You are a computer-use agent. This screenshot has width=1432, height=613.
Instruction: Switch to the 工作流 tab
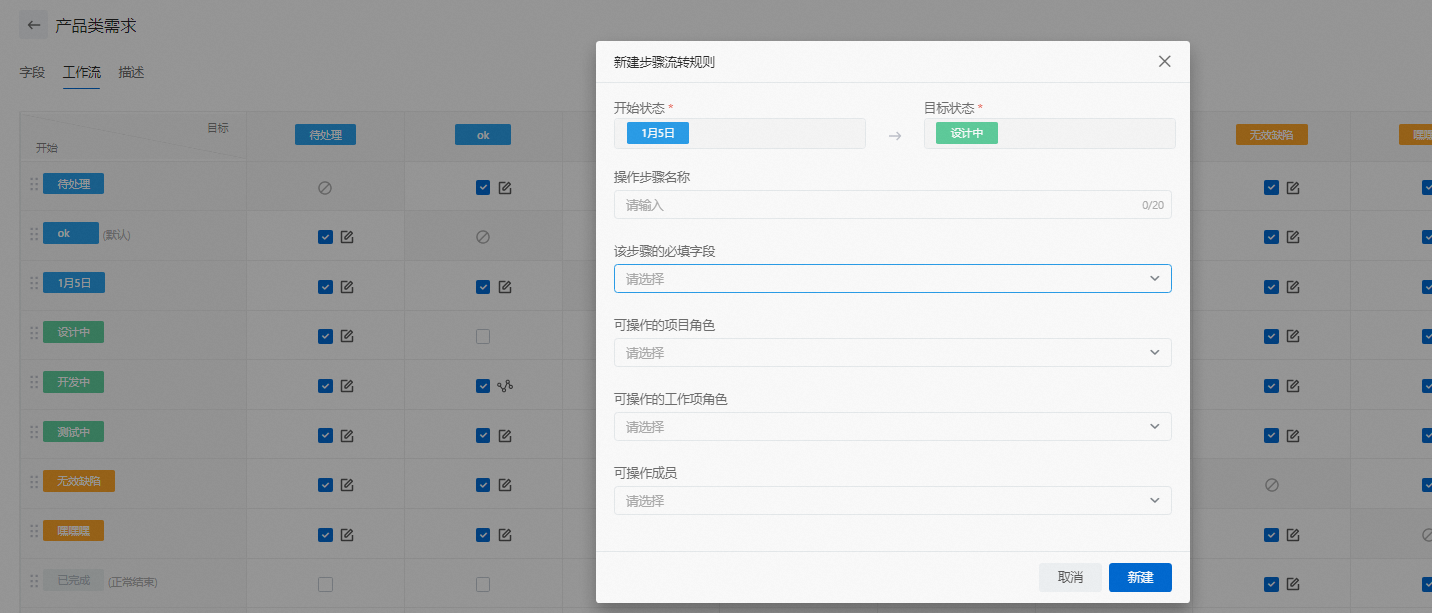coord(81,72)
